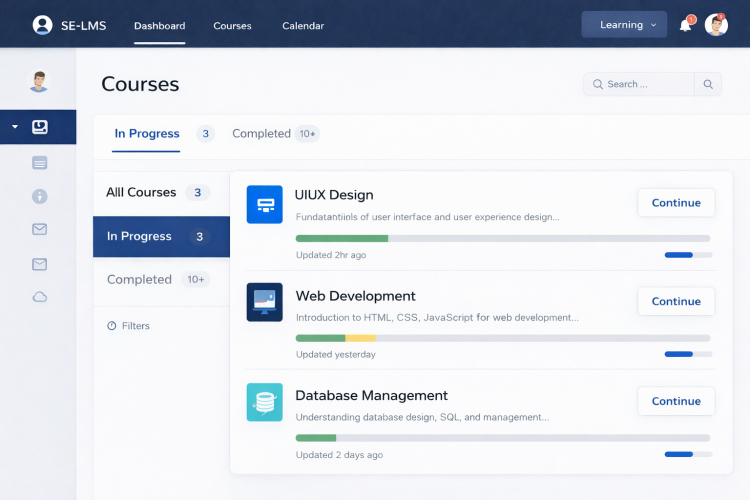Click the 10+ badge beside top Completed tab

click(x=307, y=133)
